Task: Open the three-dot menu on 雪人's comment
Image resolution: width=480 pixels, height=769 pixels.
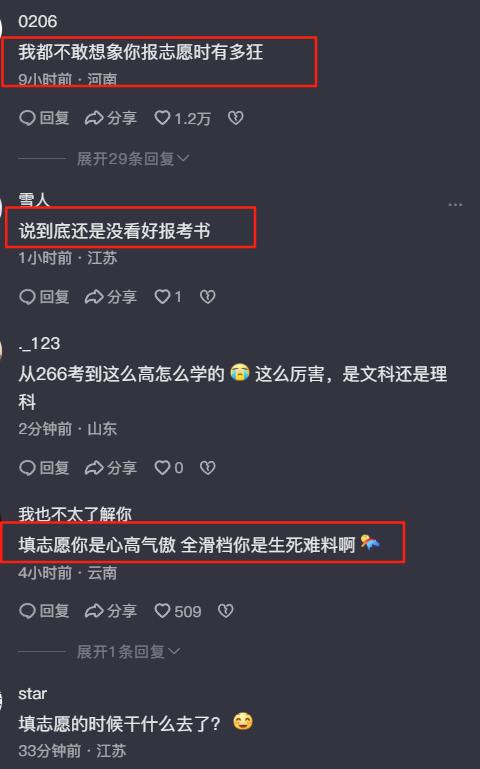Action: (x=455, y=205)
